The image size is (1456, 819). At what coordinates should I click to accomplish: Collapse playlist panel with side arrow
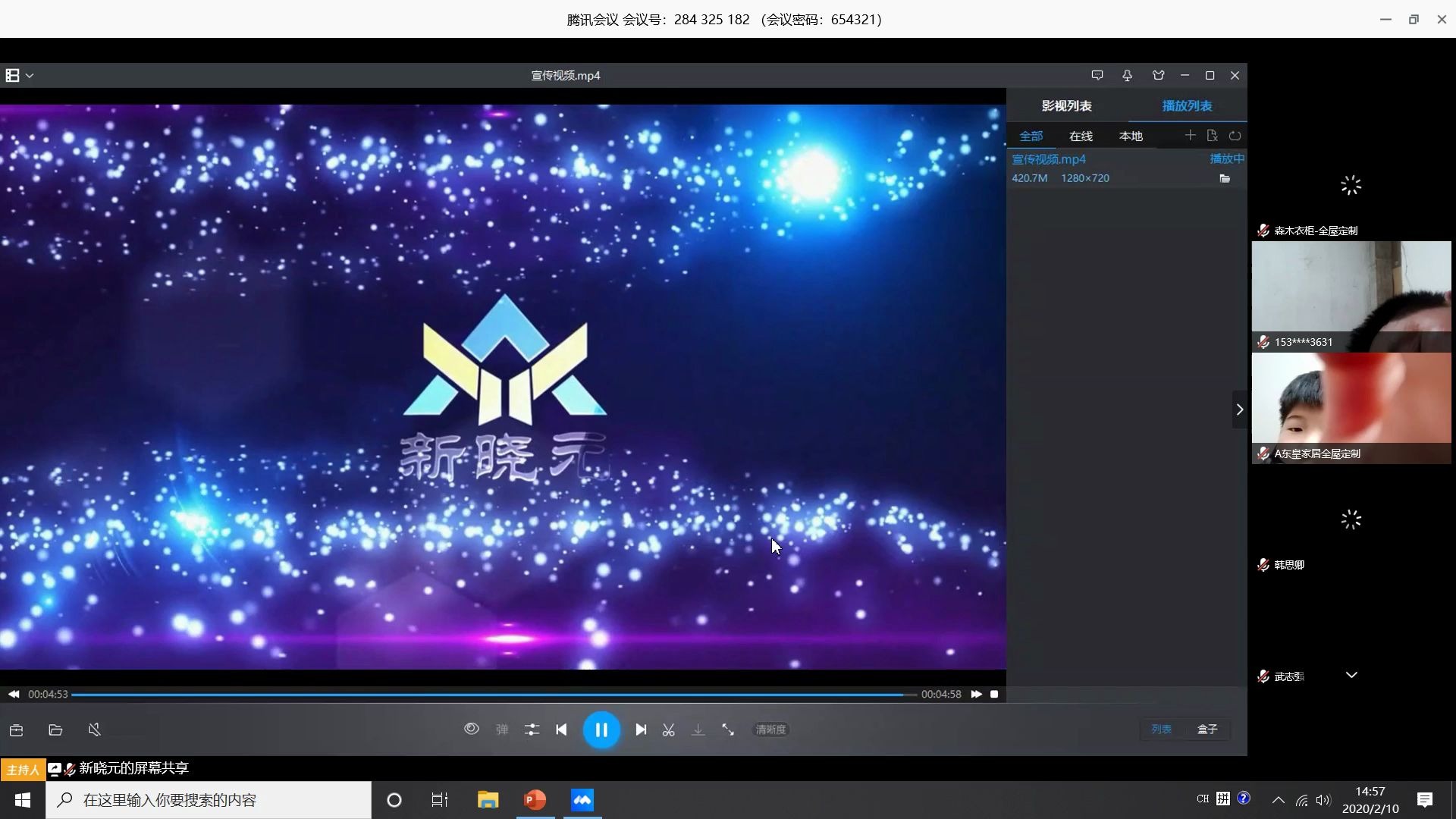(1240, 409)
